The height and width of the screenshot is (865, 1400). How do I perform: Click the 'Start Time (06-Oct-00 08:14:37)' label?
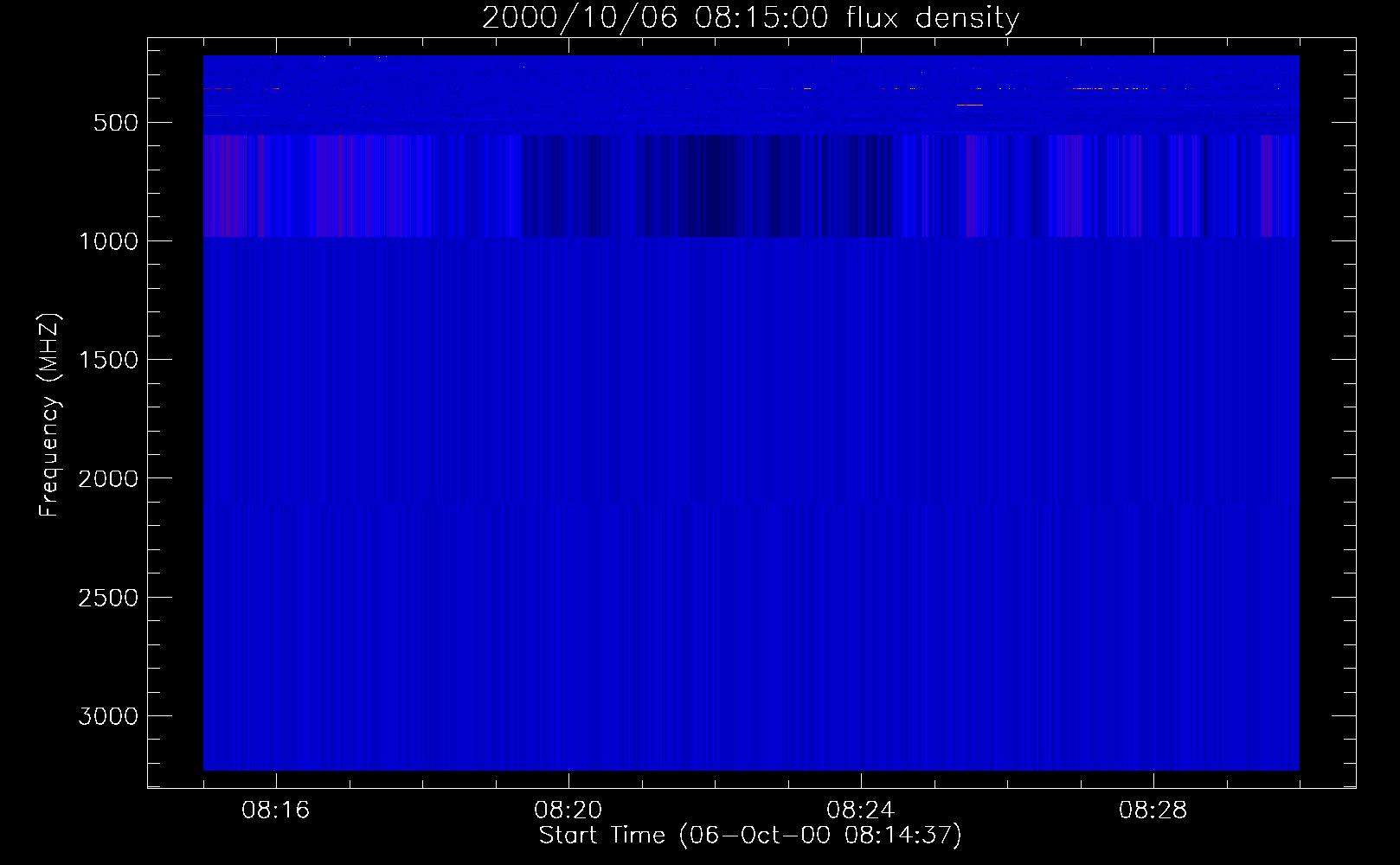click(x=750, y=836)
